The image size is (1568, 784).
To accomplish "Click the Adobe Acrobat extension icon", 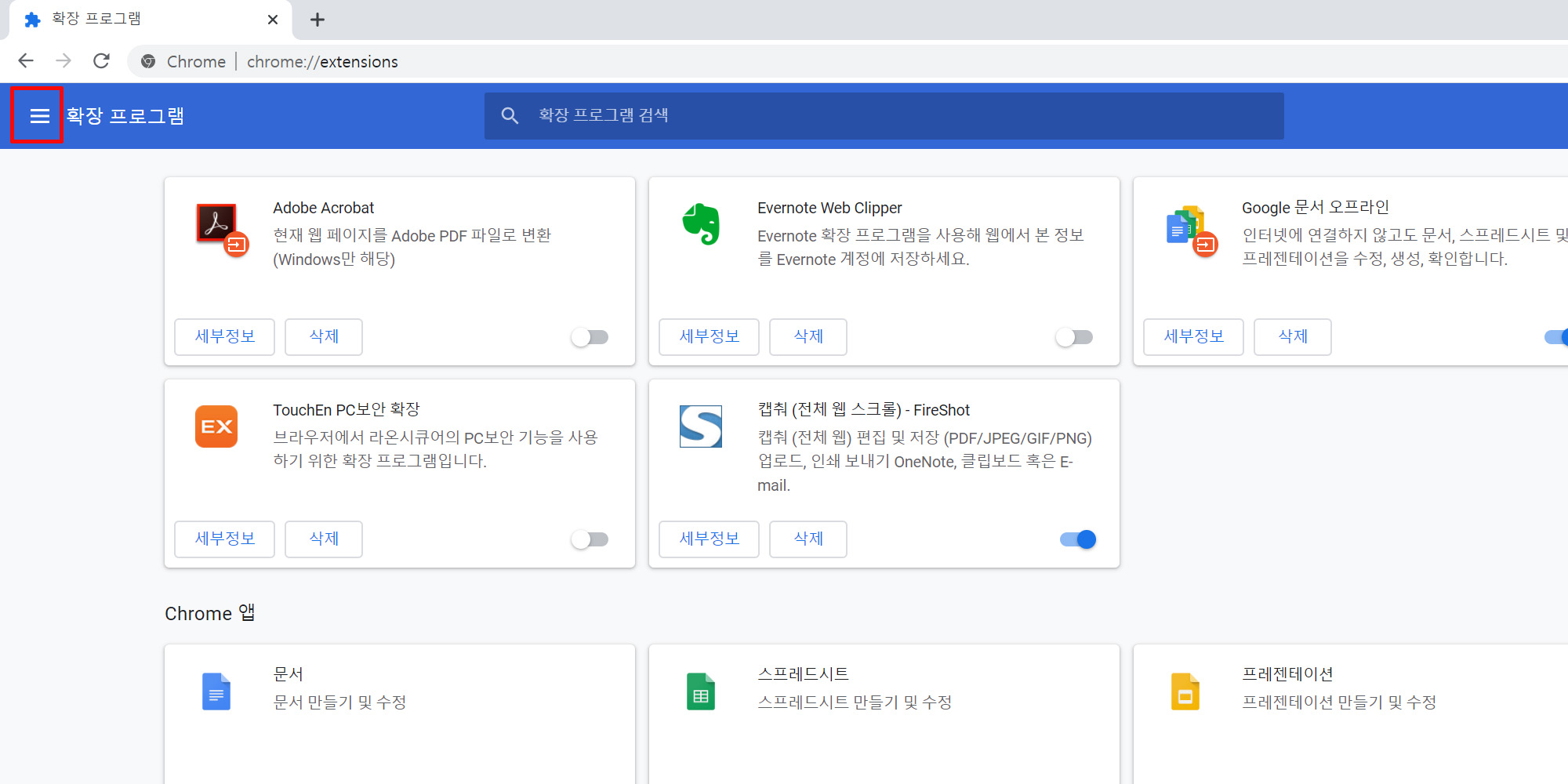I will [222, 230].
